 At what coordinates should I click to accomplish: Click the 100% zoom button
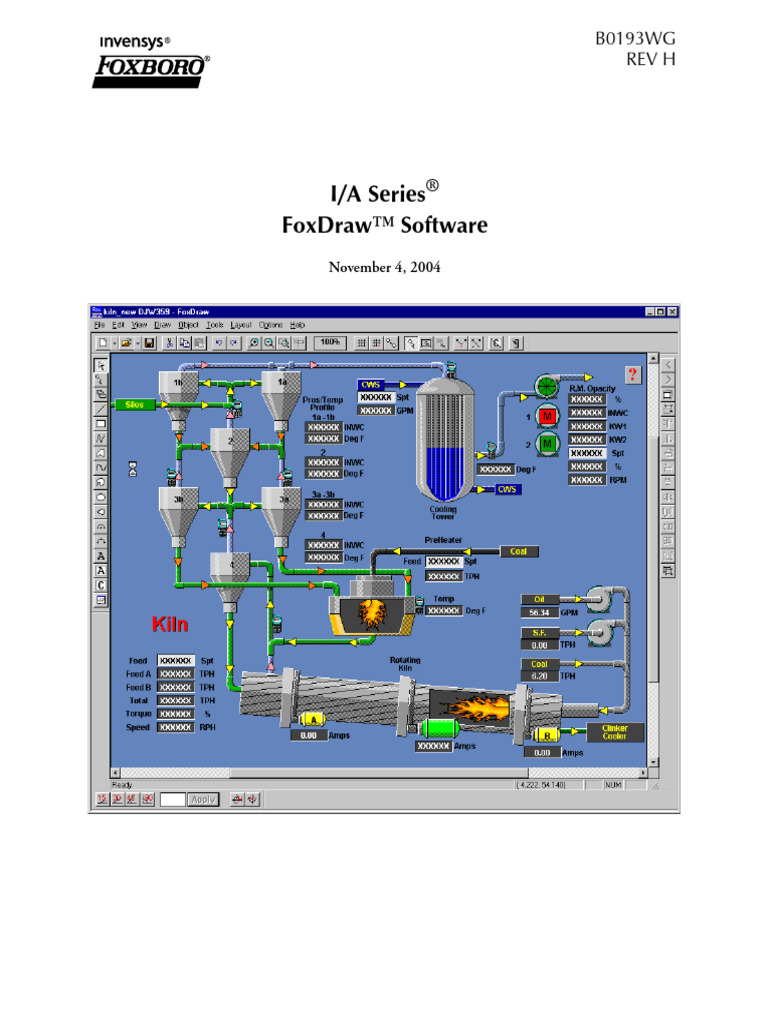(x=330, y=342)
